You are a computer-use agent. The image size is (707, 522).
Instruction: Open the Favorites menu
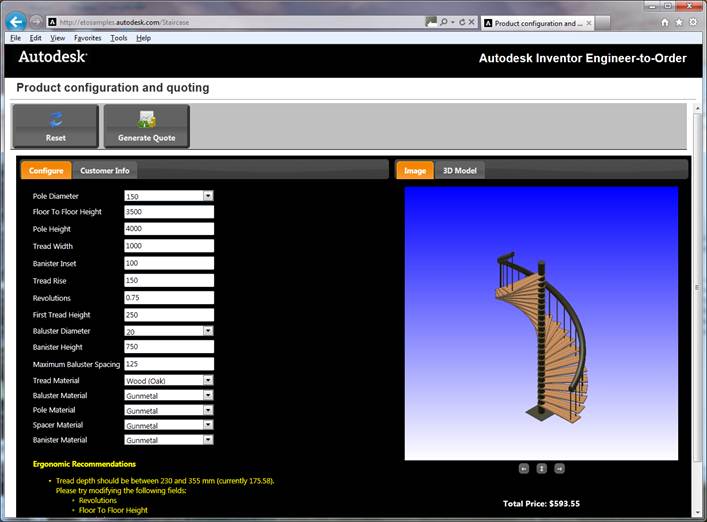tap(87, 38)
